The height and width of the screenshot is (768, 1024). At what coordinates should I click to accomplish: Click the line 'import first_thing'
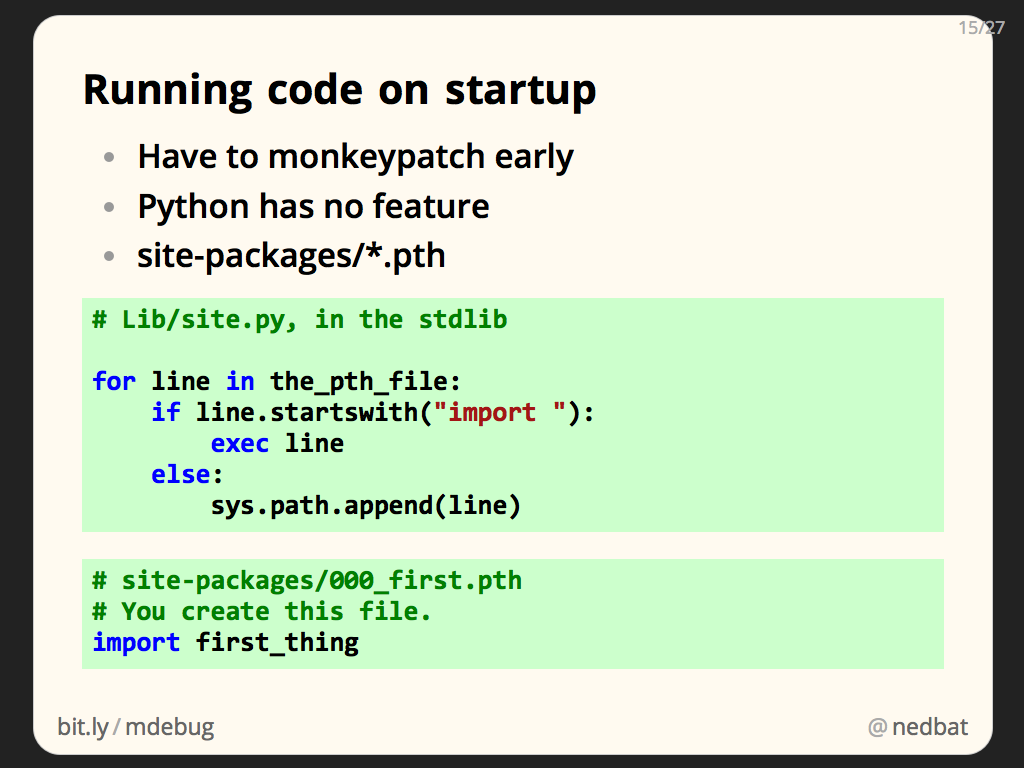225,643
